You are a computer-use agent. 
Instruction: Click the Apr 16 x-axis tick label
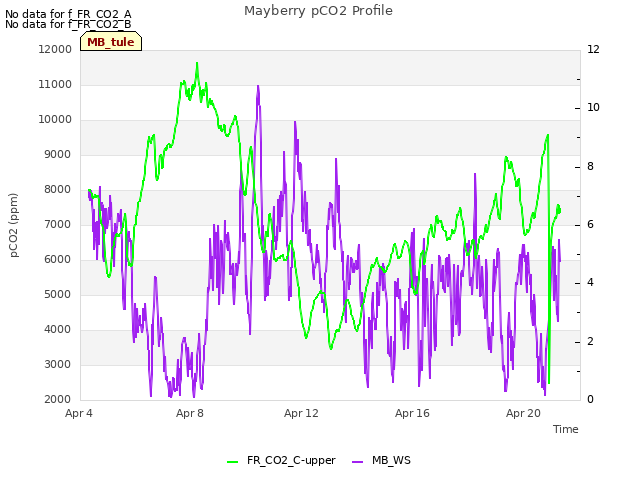point(412,413)
